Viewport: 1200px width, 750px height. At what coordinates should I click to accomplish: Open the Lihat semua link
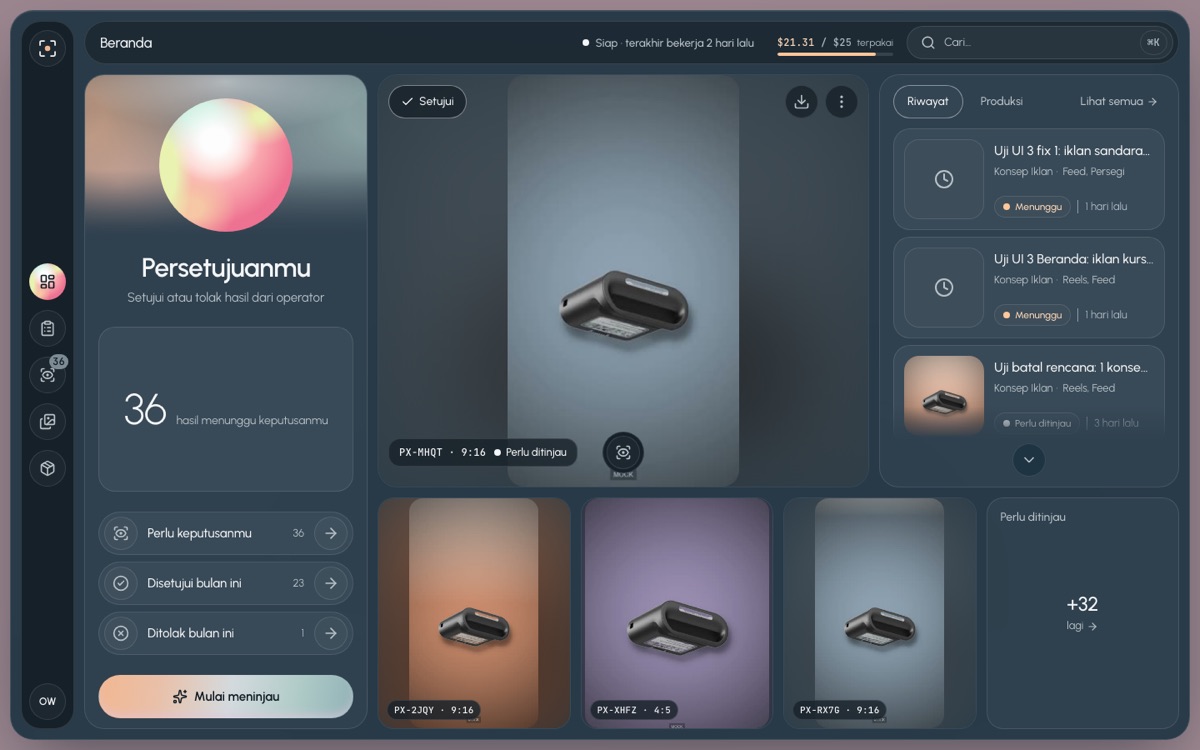click(1118, 102)
